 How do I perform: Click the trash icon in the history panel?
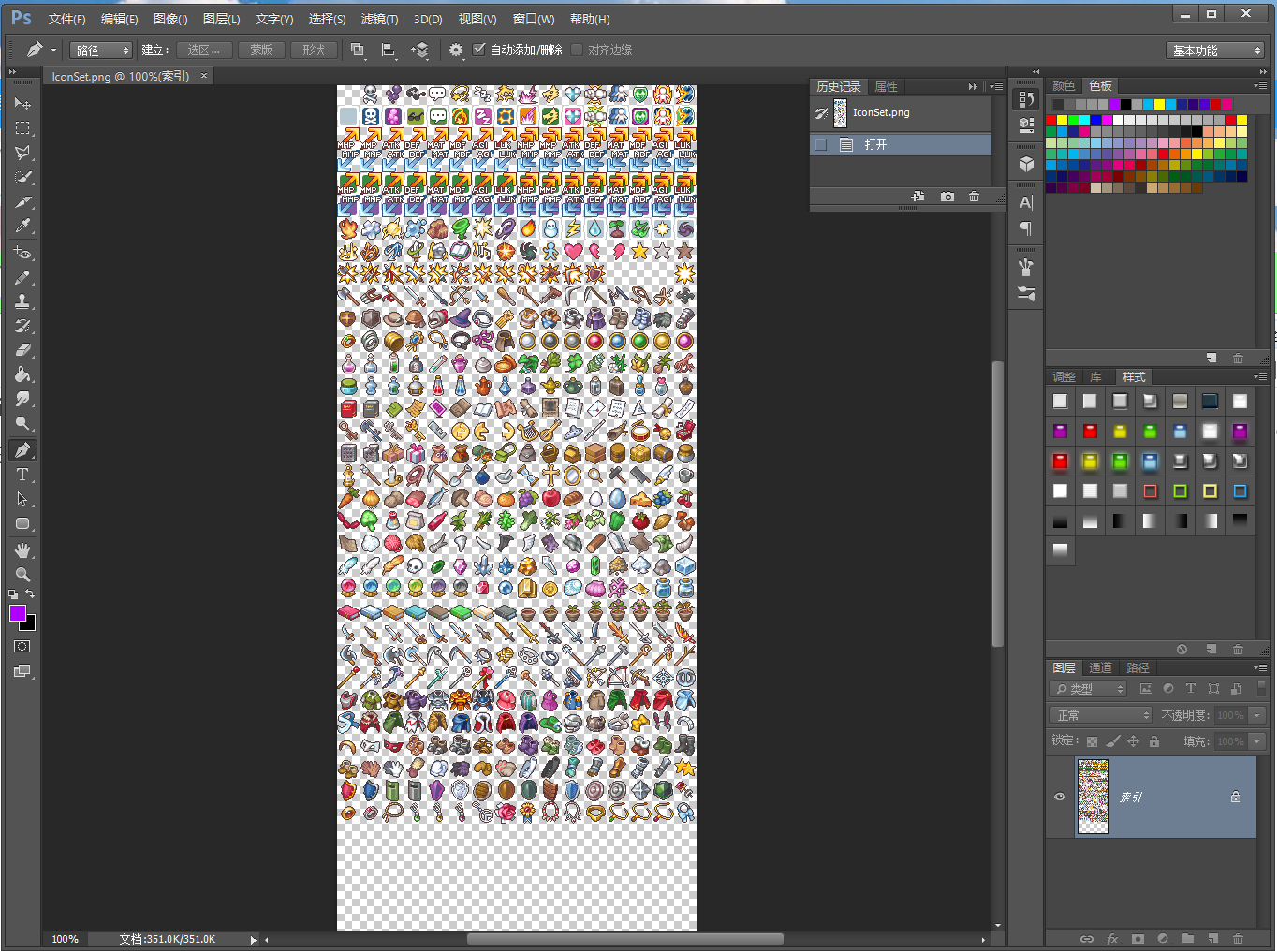point(974,197)
